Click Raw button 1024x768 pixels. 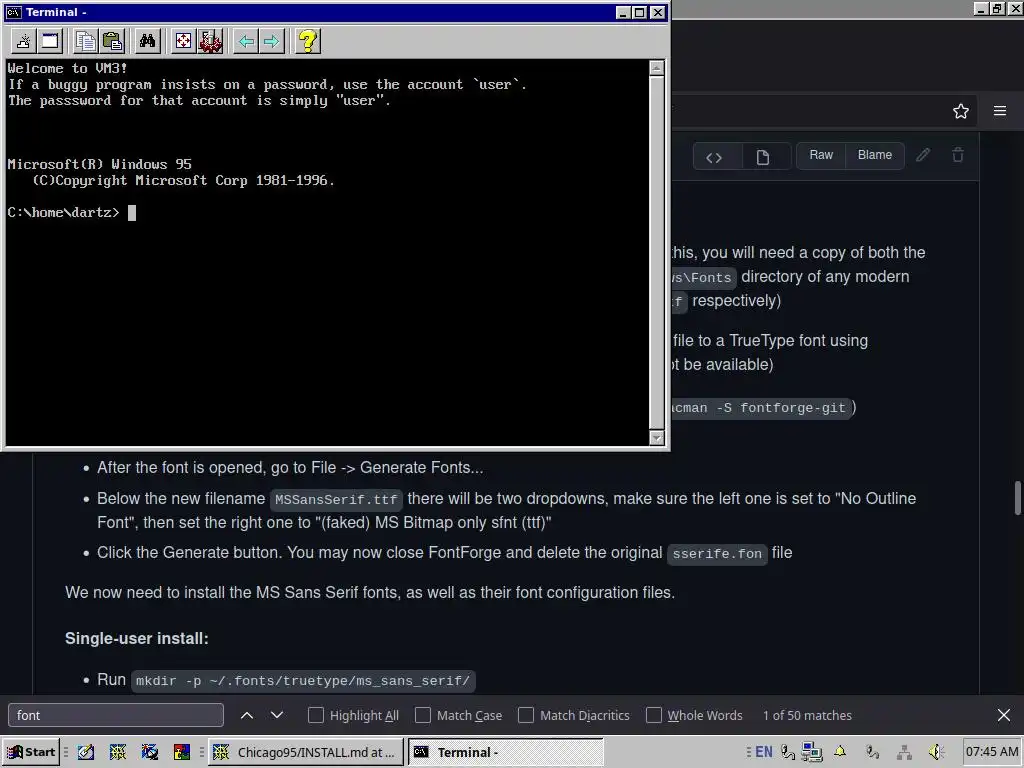821,155
